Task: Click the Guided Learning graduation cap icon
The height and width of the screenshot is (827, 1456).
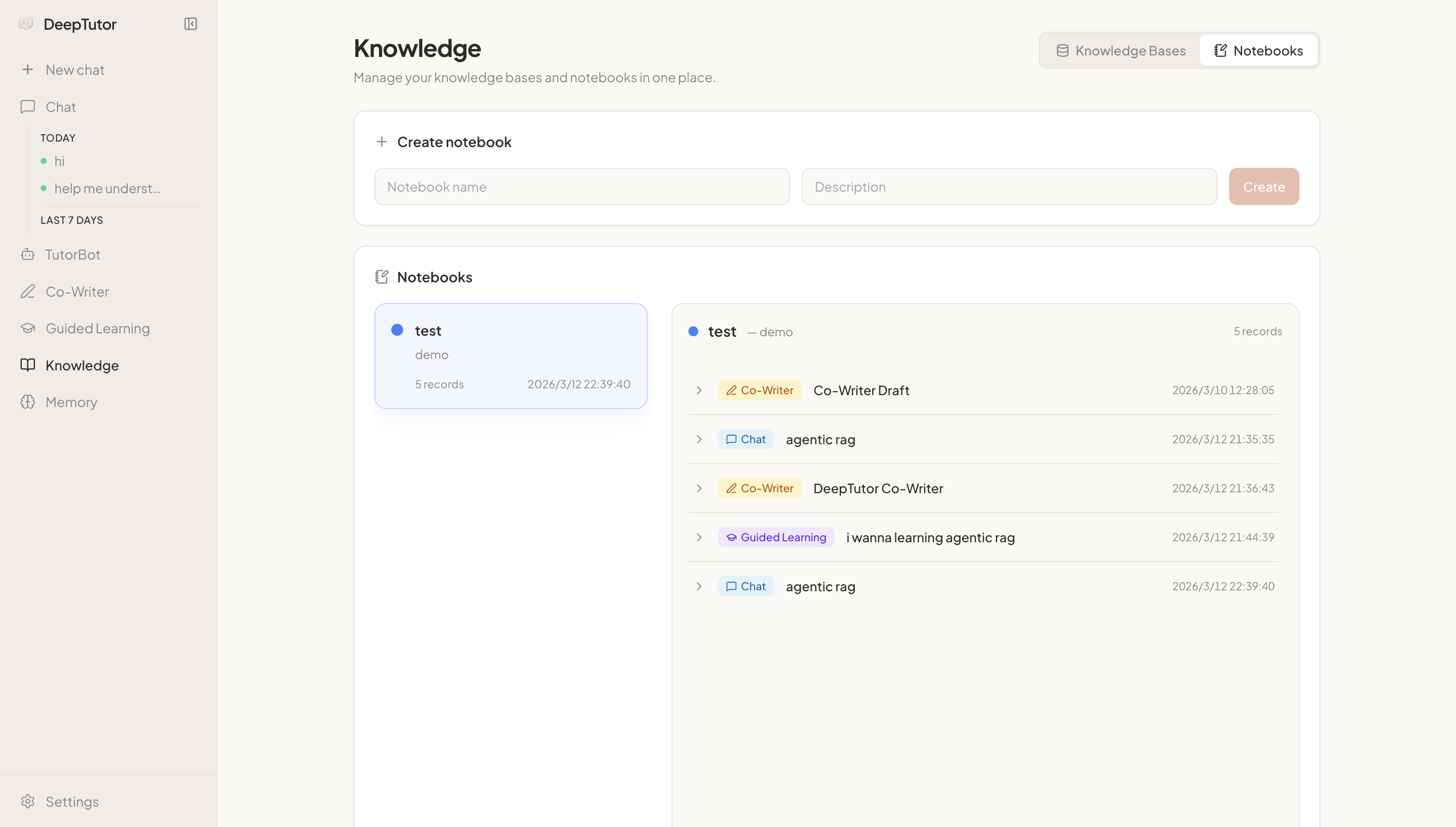Action: (x=28, y=328)
